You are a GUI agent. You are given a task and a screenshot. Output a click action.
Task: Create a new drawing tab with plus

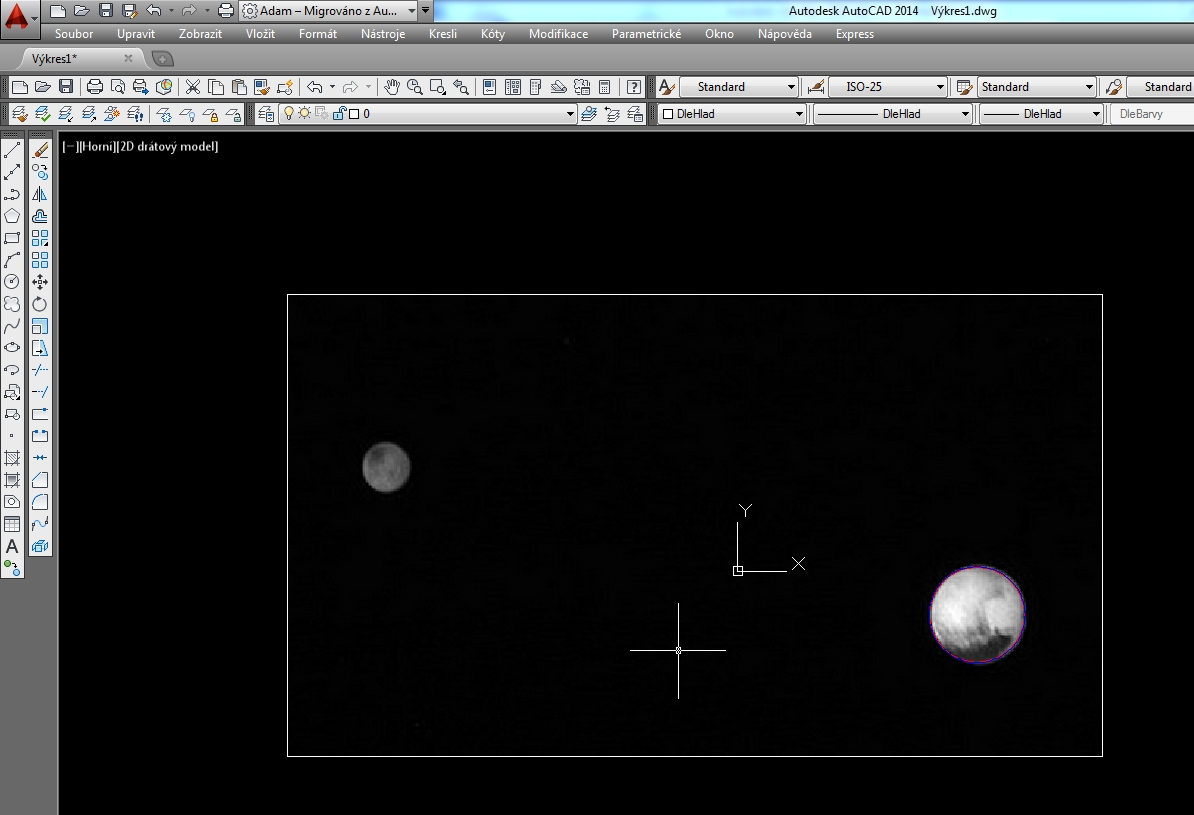click(x=162, y=59)
